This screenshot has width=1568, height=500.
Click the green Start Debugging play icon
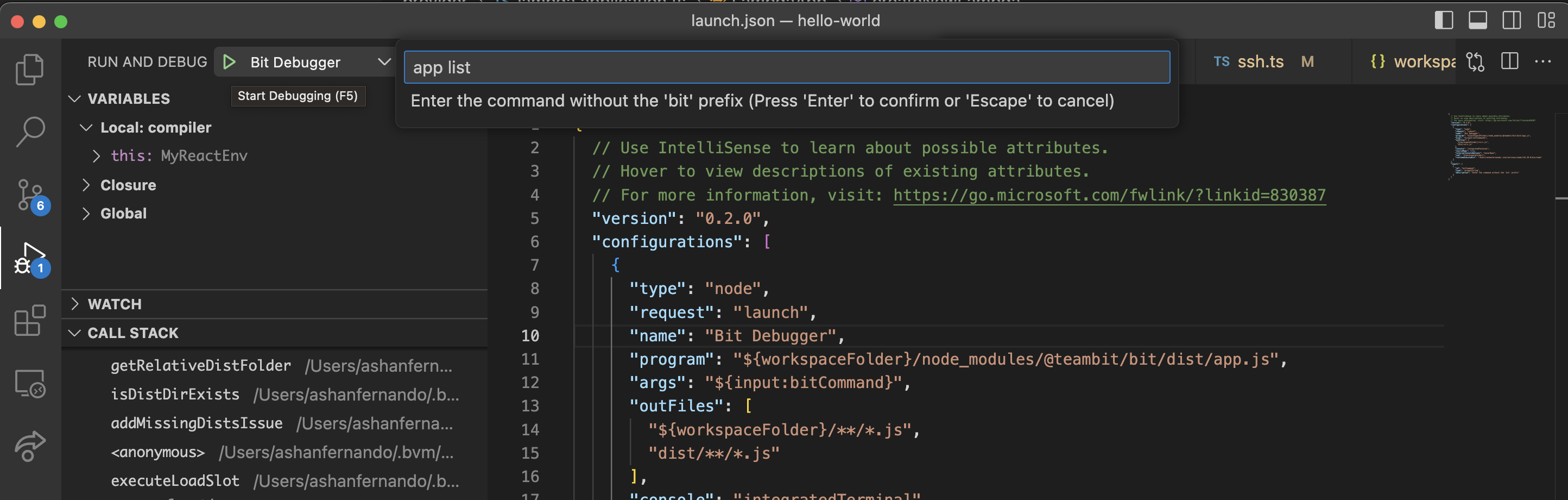point(229,62)
